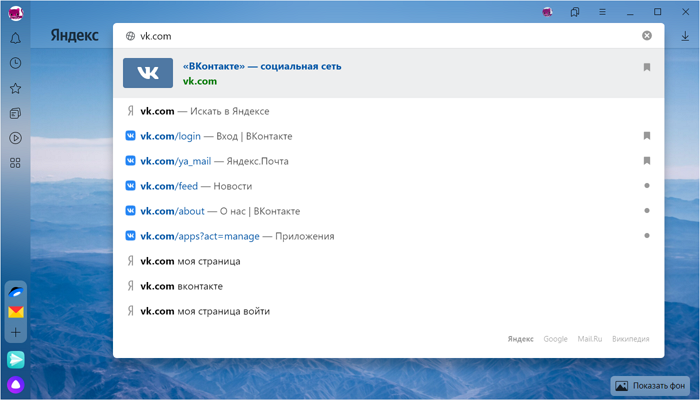Image resolution: width=700 pixels, height=400 pixels.
Task: Activate Alice voice assistant icon
Action: point(16,385)
